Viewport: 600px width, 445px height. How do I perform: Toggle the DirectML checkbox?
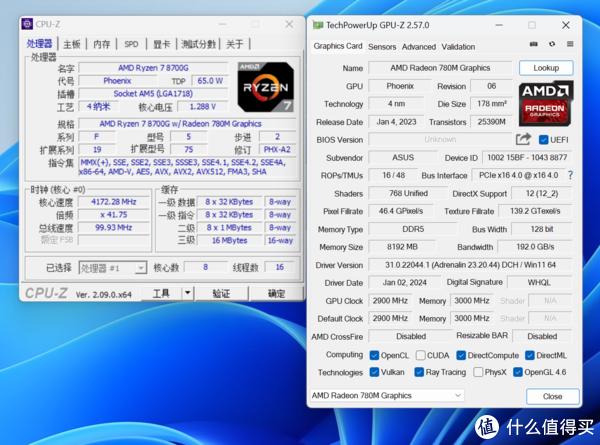[x=530, y=355]
